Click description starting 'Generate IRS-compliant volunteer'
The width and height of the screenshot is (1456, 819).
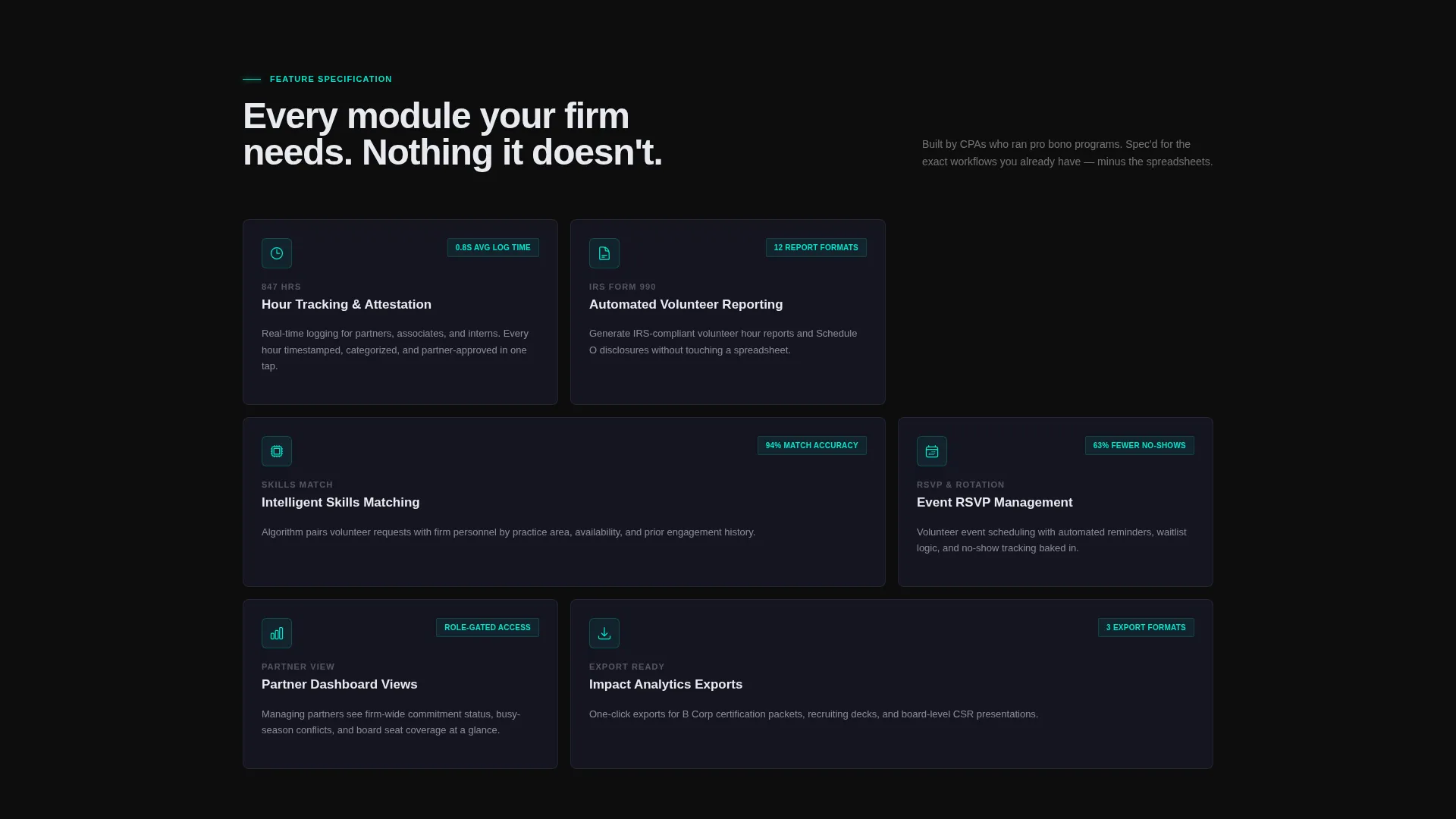coord(723,342)
